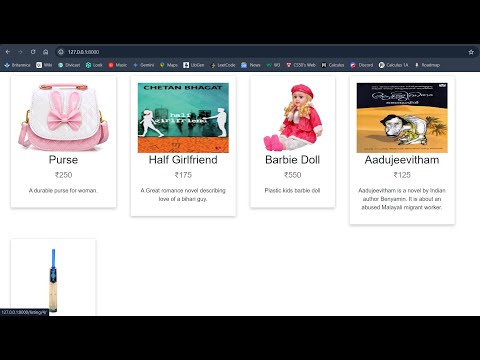Click 'Plastic kids barbie doll' description
Viewport: 480px width, 360px height.
tap(292, 191)
